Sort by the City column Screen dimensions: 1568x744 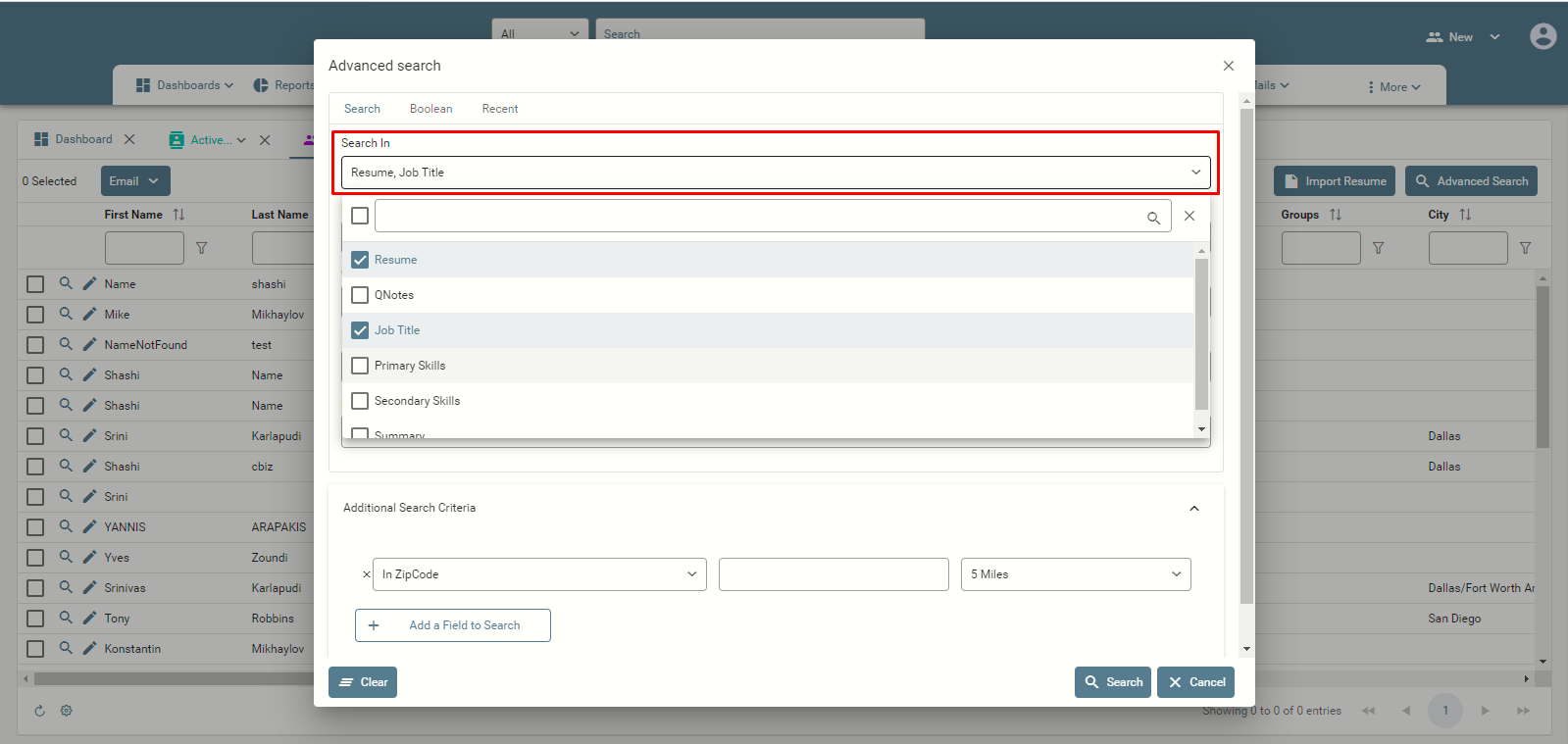pyautogui.click(x=1465, y=215)
